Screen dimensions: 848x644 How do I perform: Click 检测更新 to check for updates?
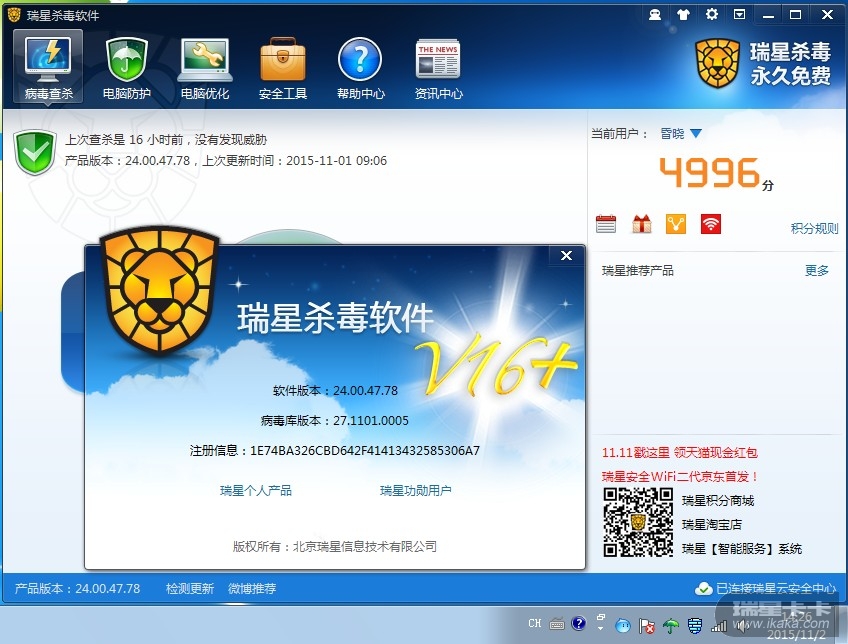pos(190,588)
